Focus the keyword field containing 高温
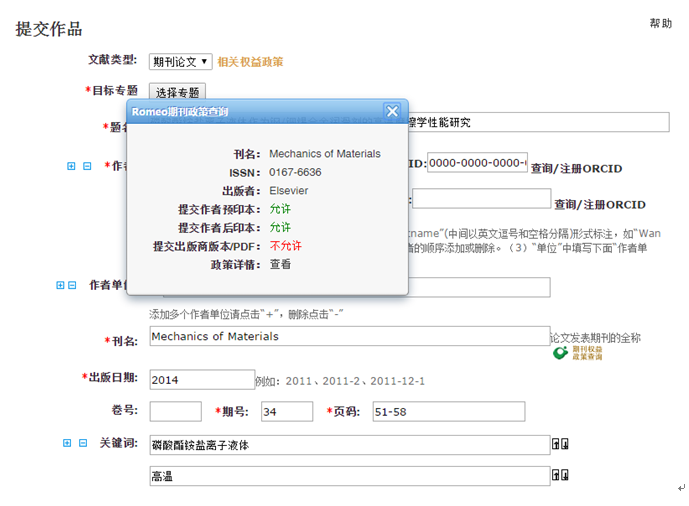This screenshot has width=689, height=506. (350, 476)
